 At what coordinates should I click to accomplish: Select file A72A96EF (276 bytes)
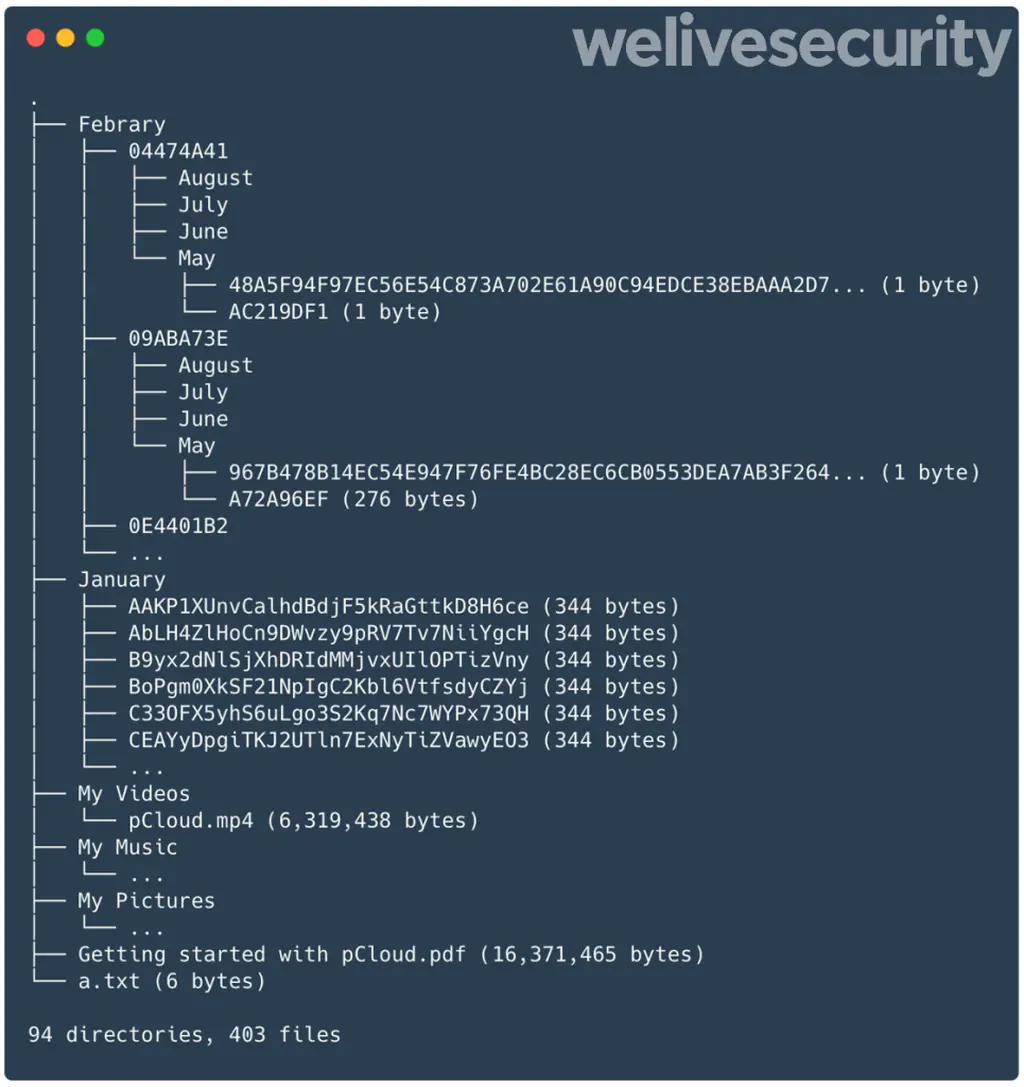354,499
